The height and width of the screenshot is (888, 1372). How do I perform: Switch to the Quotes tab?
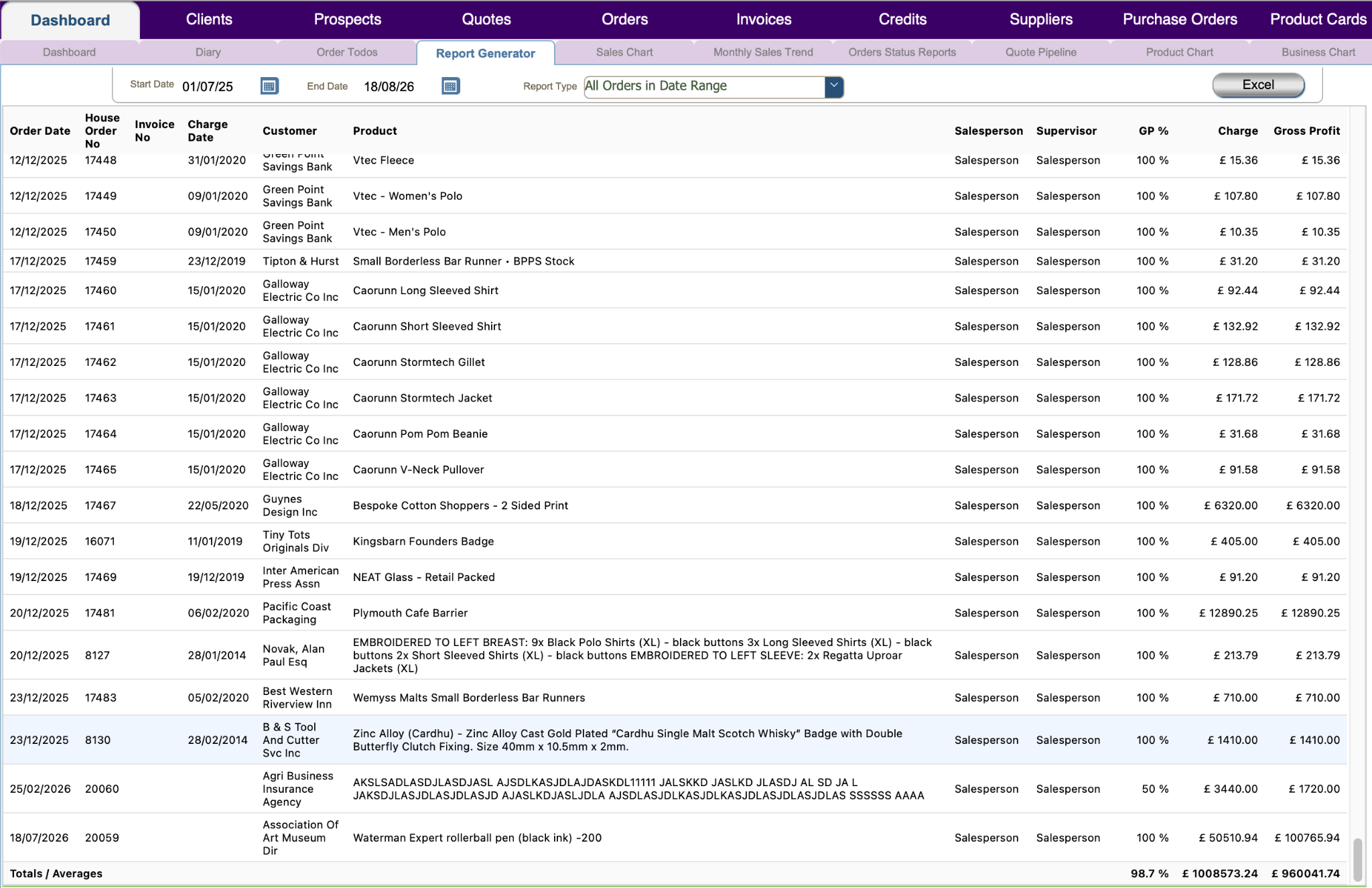(x=486, y=19)
